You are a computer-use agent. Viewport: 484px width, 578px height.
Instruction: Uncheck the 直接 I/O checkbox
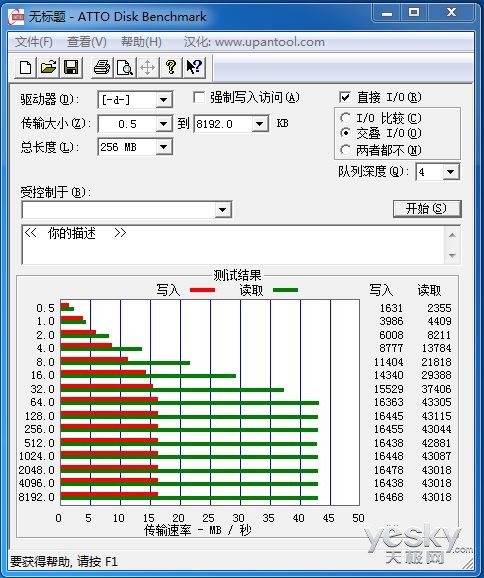[x=345, y=97]
